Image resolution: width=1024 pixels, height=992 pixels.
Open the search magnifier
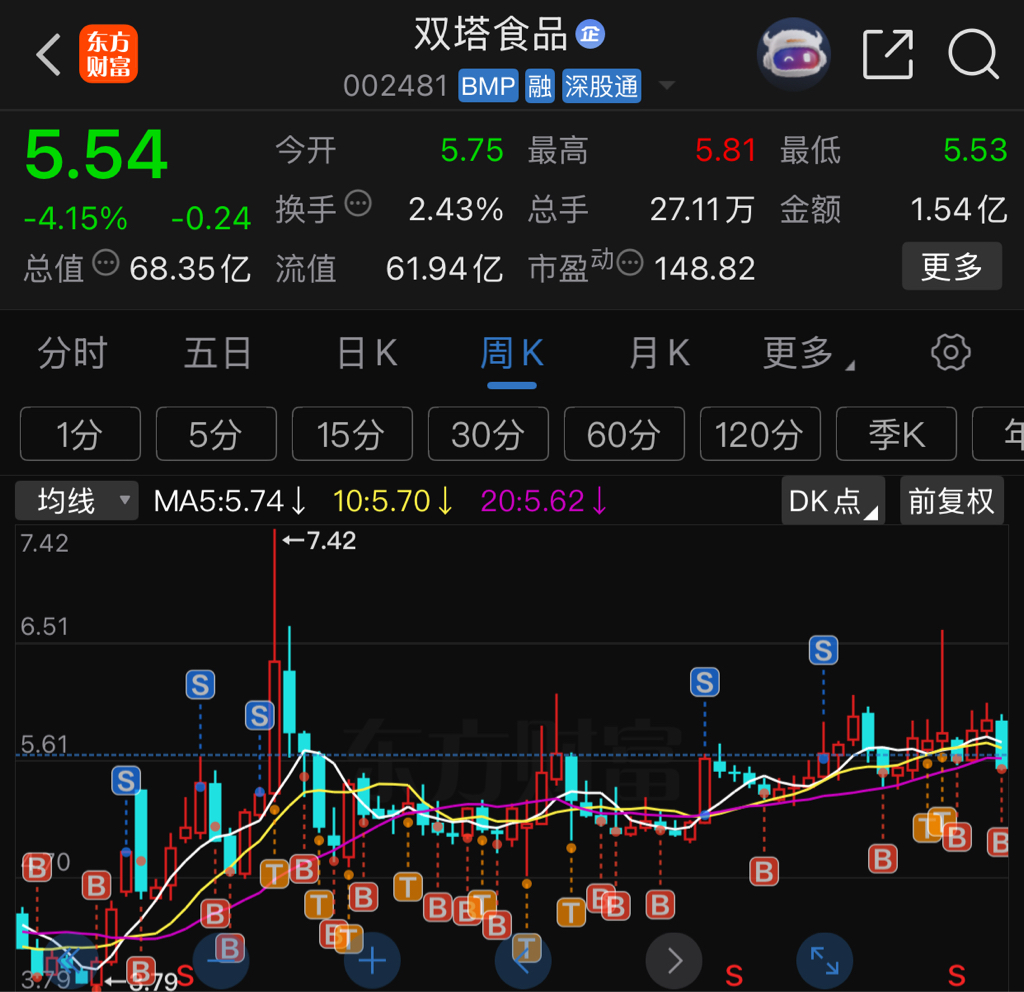pos(974,54)
